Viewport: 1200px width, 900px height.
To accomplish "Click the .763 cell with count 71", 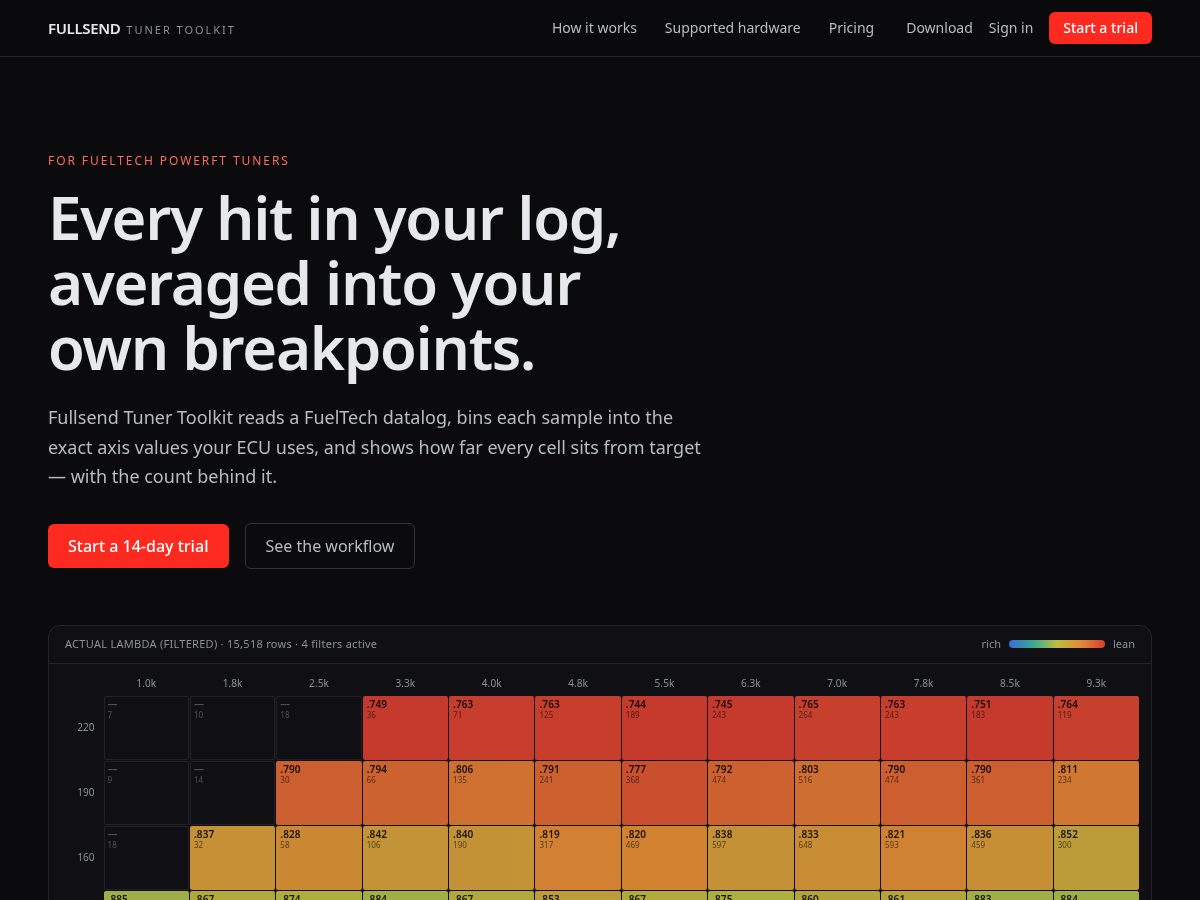I will 492,728.
